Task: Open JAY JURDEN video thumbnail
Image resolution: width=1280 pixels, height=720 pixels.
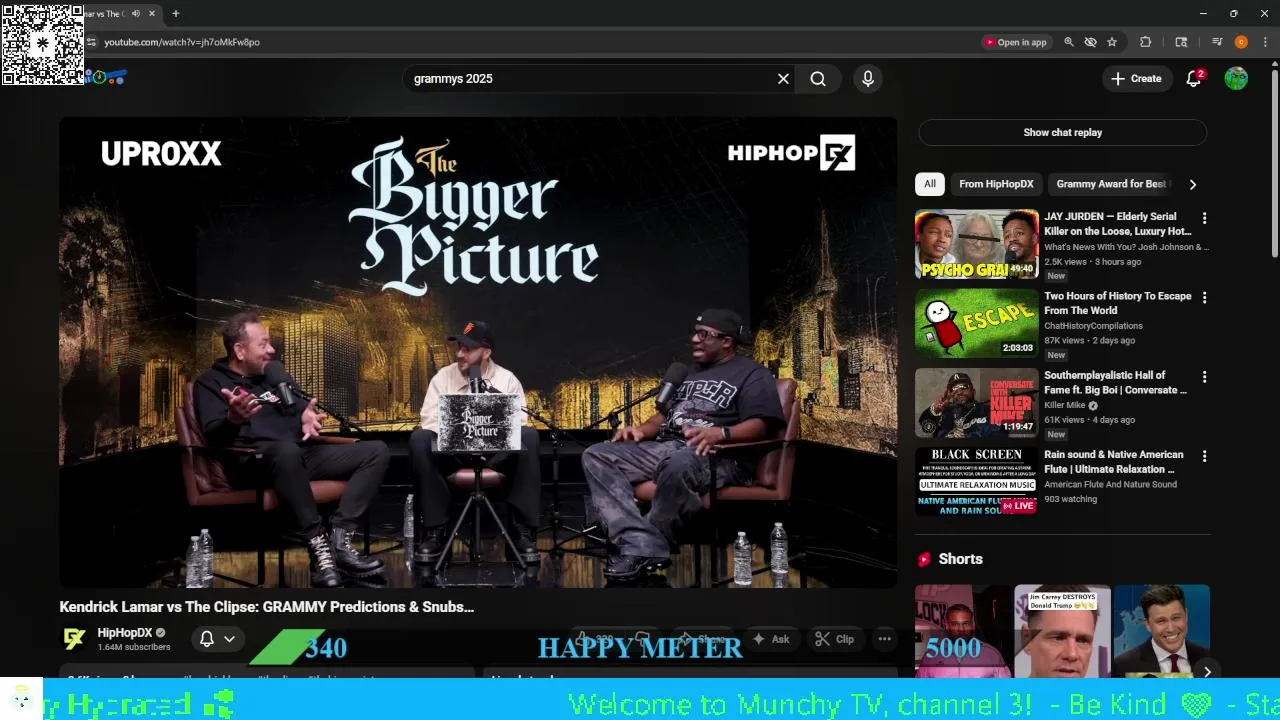Action: [x=977, y=244]
